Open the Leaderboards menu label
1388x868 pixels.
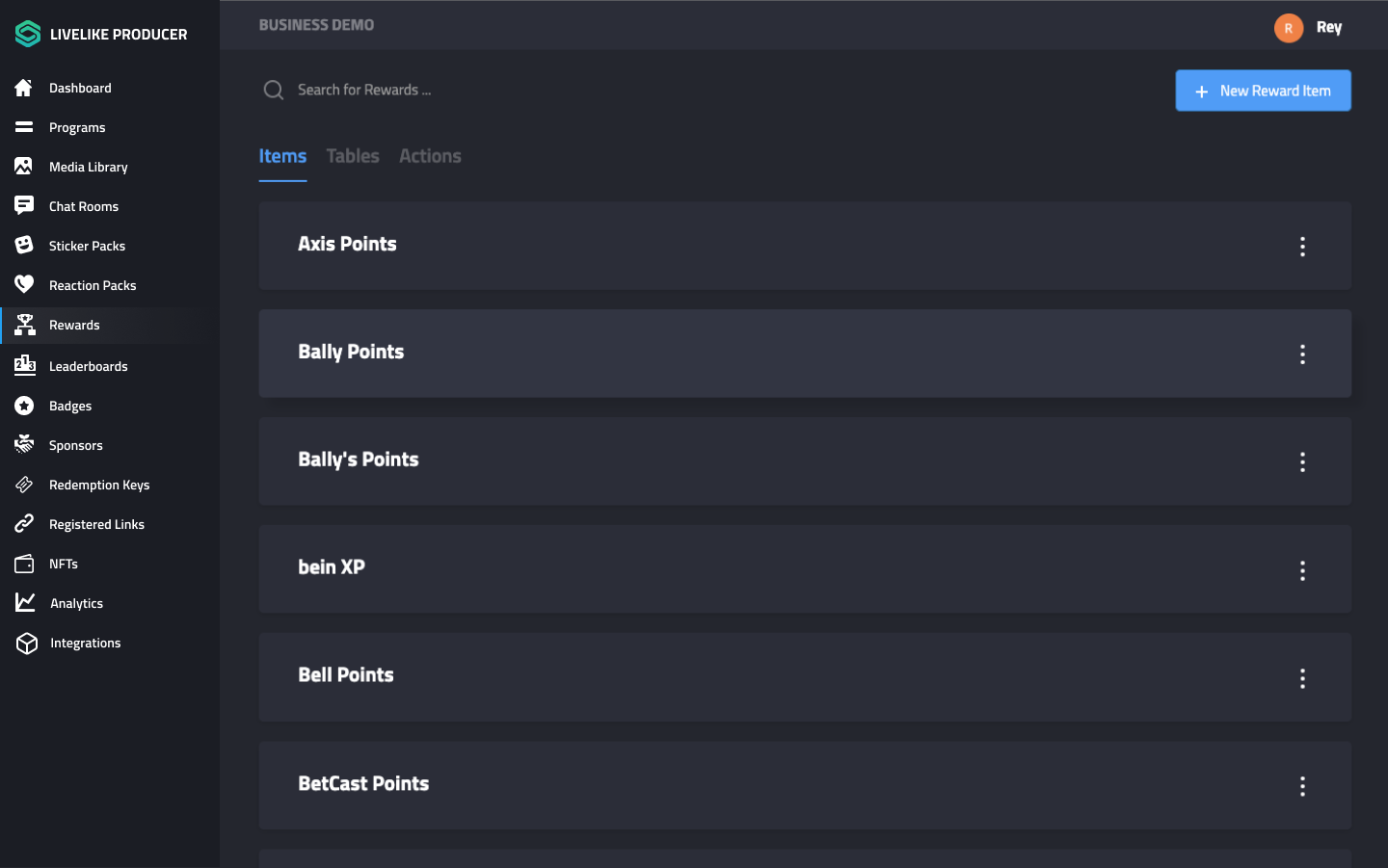[89, 366]
